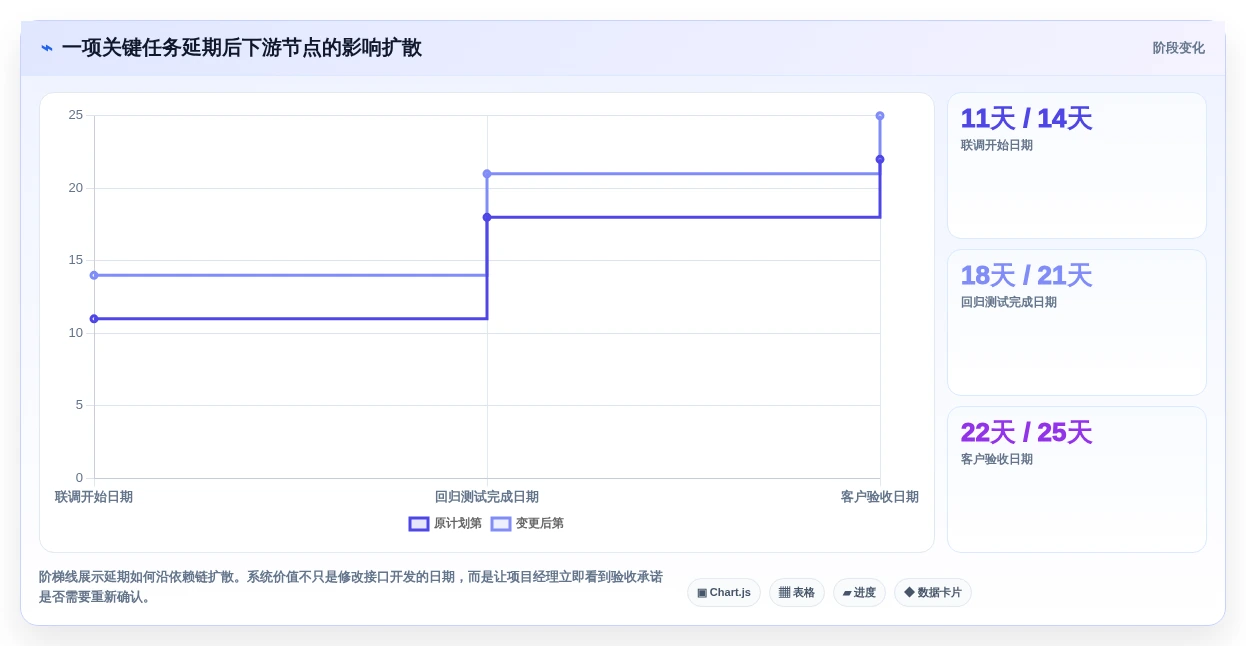Screen dimensions: 1246x646
Task: Select the 表格 tag chip
Action: (797, 593)
